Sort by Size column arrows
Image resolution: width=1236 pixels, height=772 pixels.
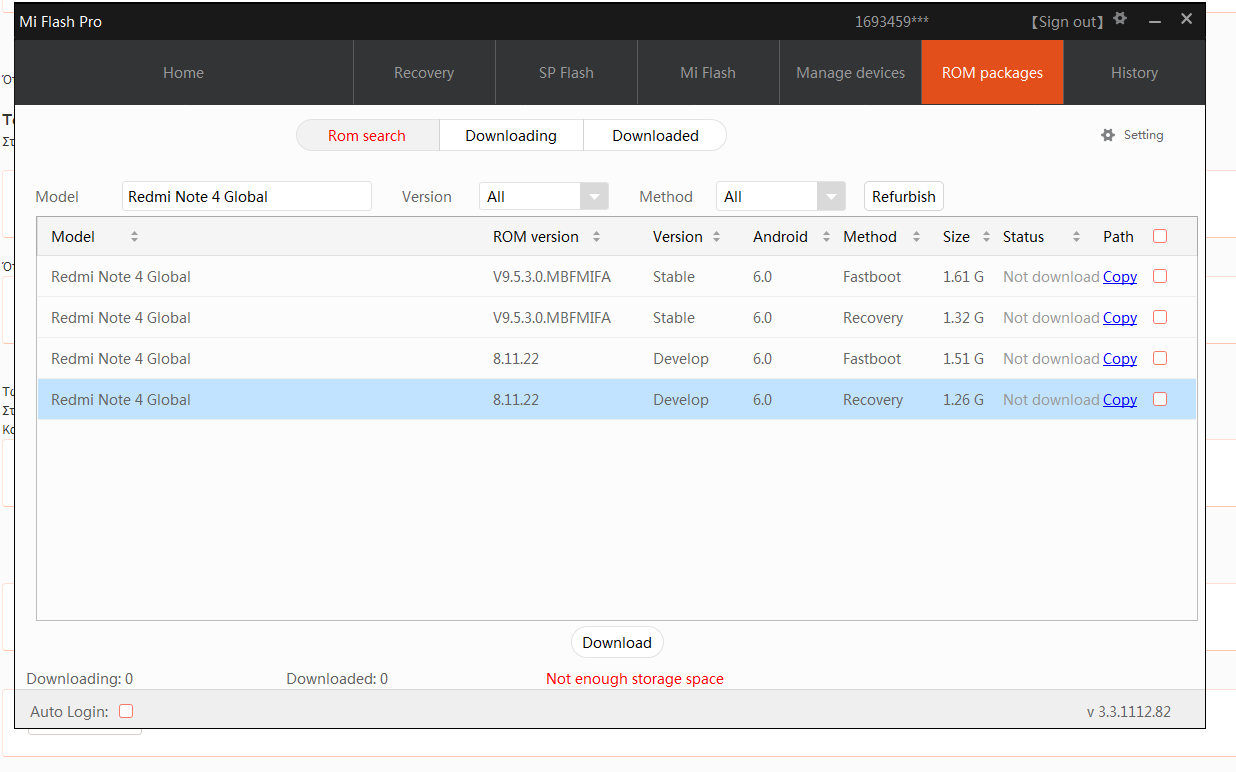[x=986, y=237]
